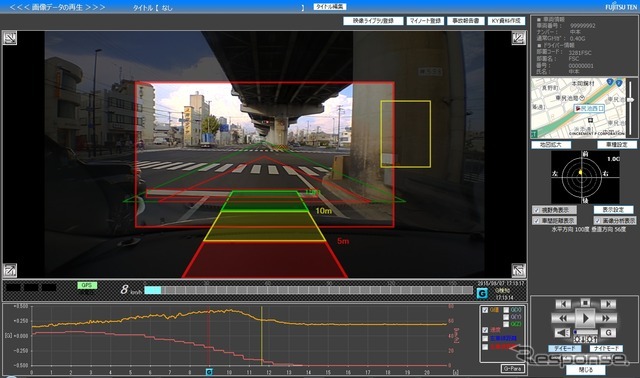Adjust the playback speed slider
The height and width of the screenshot is (378, 640).
tap(585, 332)
